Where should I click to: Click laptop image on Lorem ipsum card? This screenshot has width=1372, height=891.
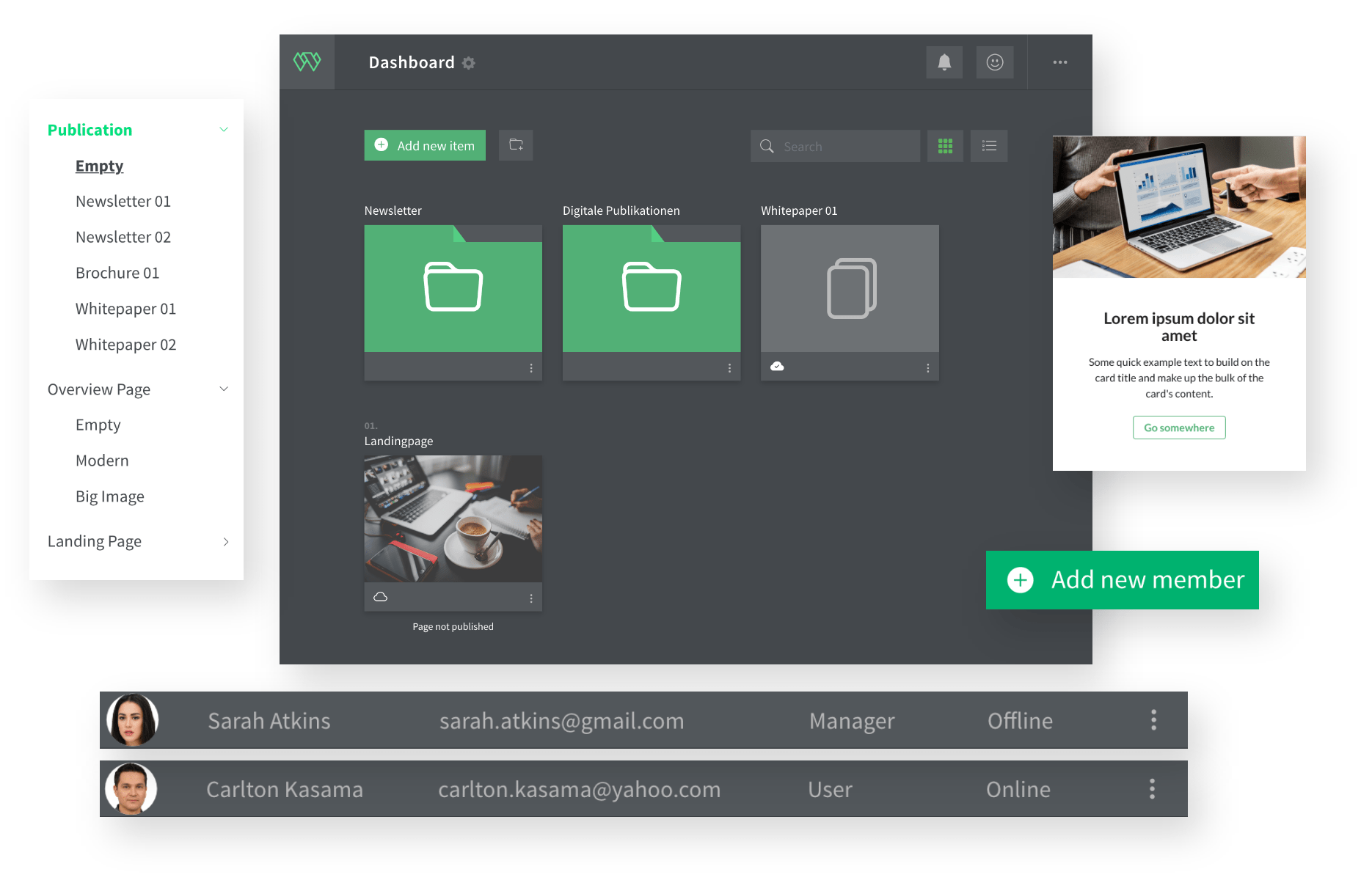[x=1179, y=207]
